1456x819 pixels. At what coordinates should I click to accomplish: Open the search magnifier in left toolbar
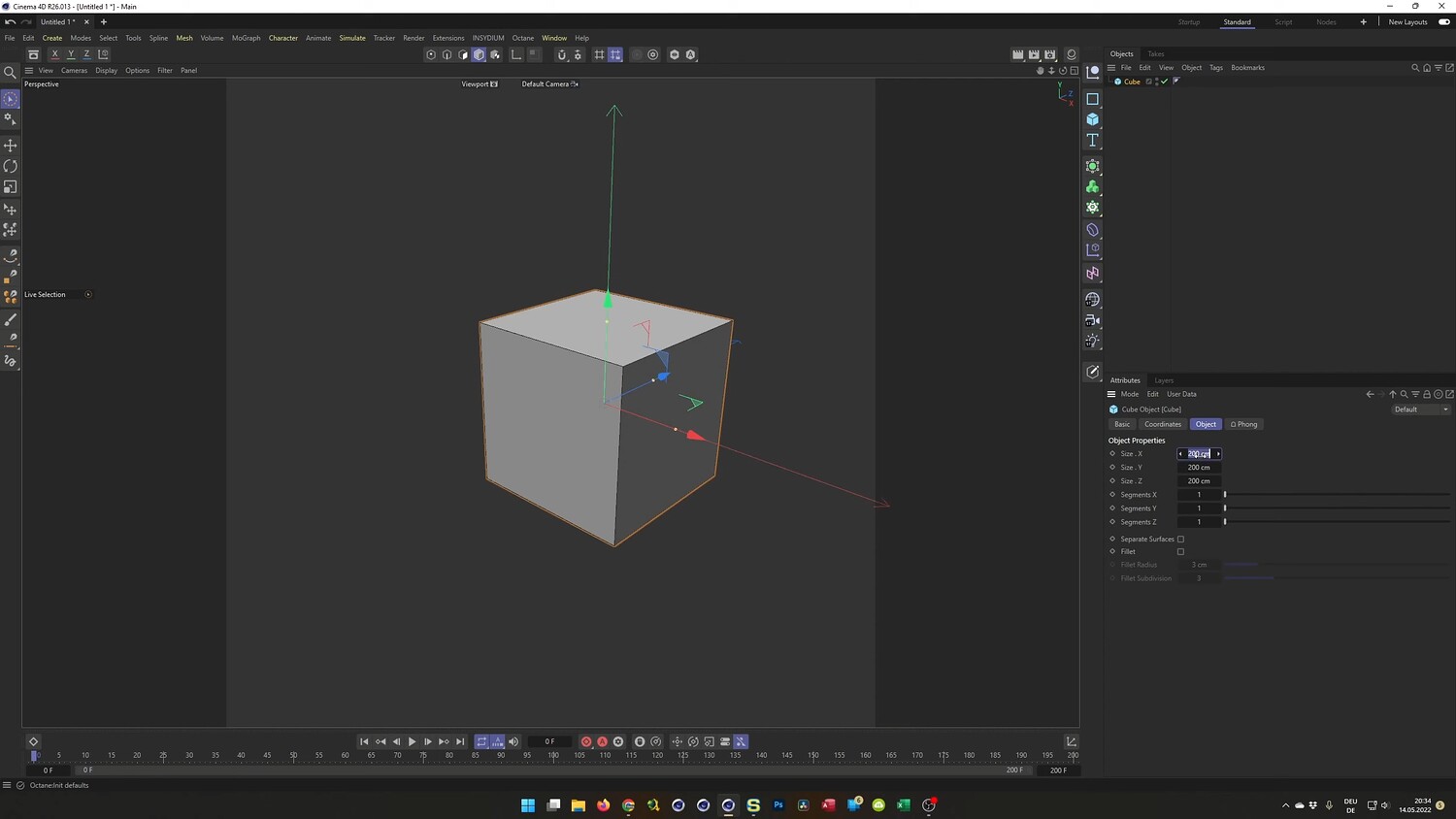click(x=11, y=73)
